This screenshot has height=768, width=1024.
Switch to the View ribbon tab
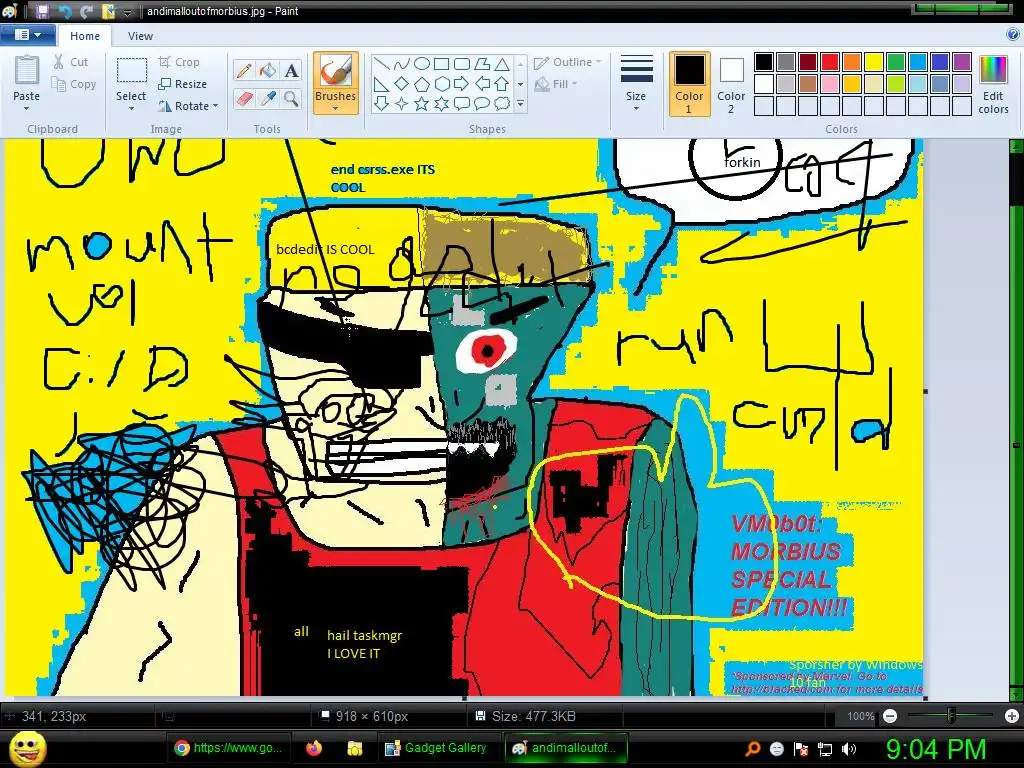(140, 36)
